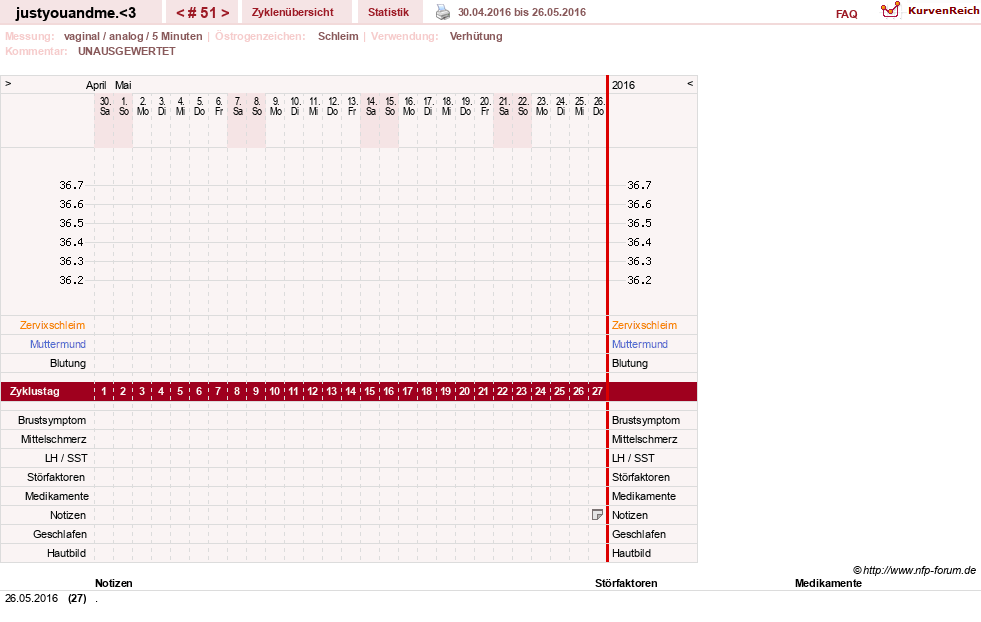Click the right 36.2 temperature label

[x=639, y=280]
